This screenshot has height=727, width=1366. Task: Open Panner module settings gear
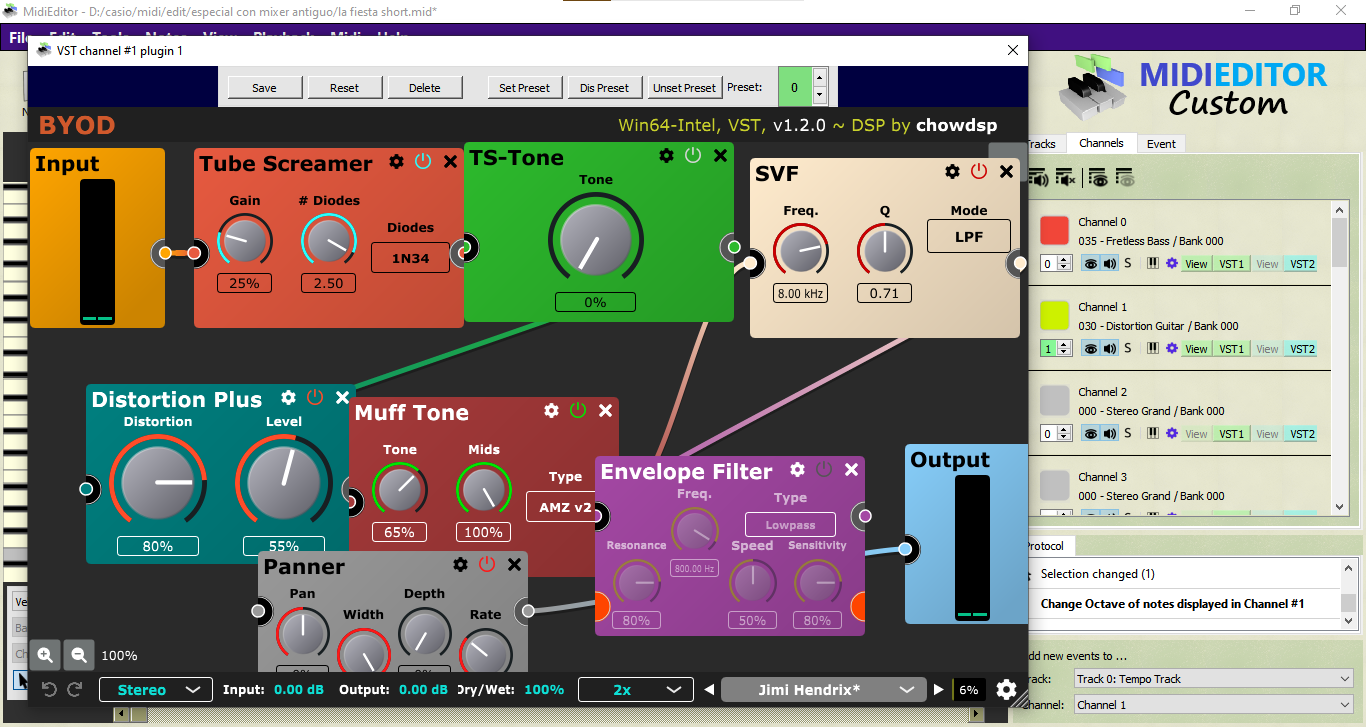[x=460, y=564]
